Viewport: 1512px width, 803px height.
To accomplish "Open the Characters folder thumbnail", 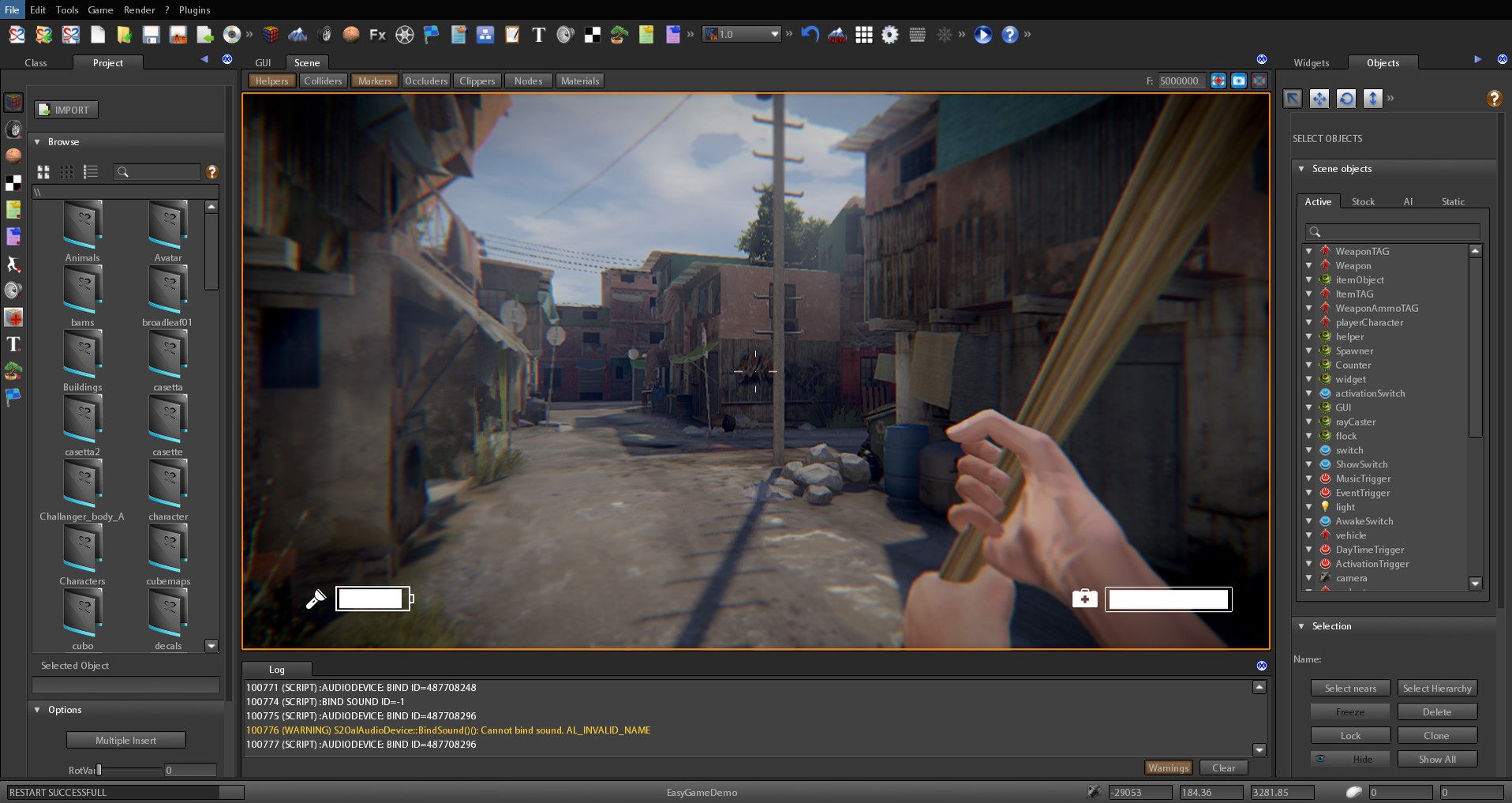I will point(82,547).
